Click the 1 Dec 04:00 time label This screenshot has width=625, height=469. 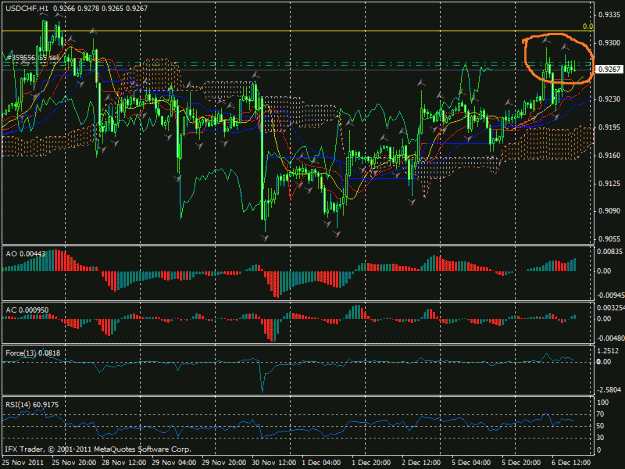[x=321, y=463]
